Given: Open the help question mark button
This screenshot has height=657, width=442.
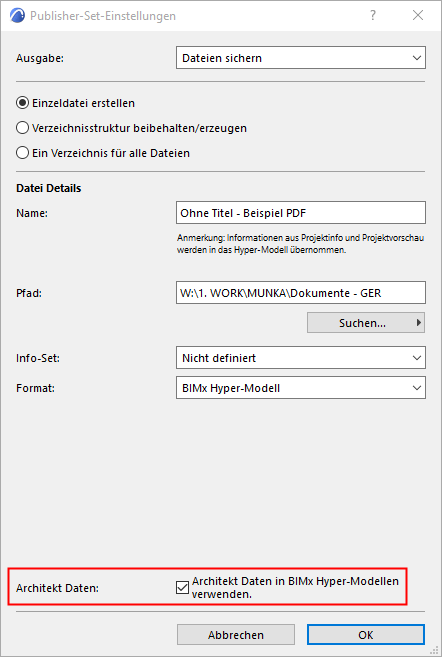Looking at the screenshot, I should 373,16.
